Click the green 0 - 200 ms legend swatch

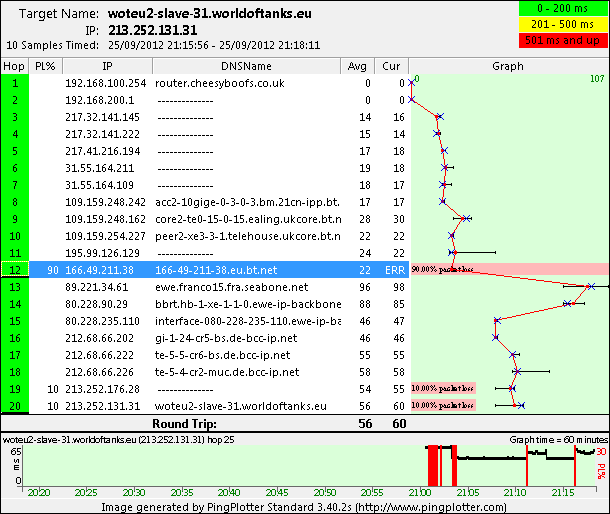pyautogui.click(x=563, y=8)
